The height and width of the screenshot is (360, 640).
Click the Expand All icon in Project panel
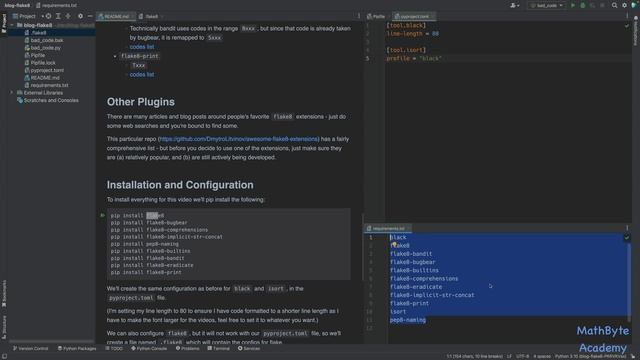pyautogui.click(x=58, y=16)
